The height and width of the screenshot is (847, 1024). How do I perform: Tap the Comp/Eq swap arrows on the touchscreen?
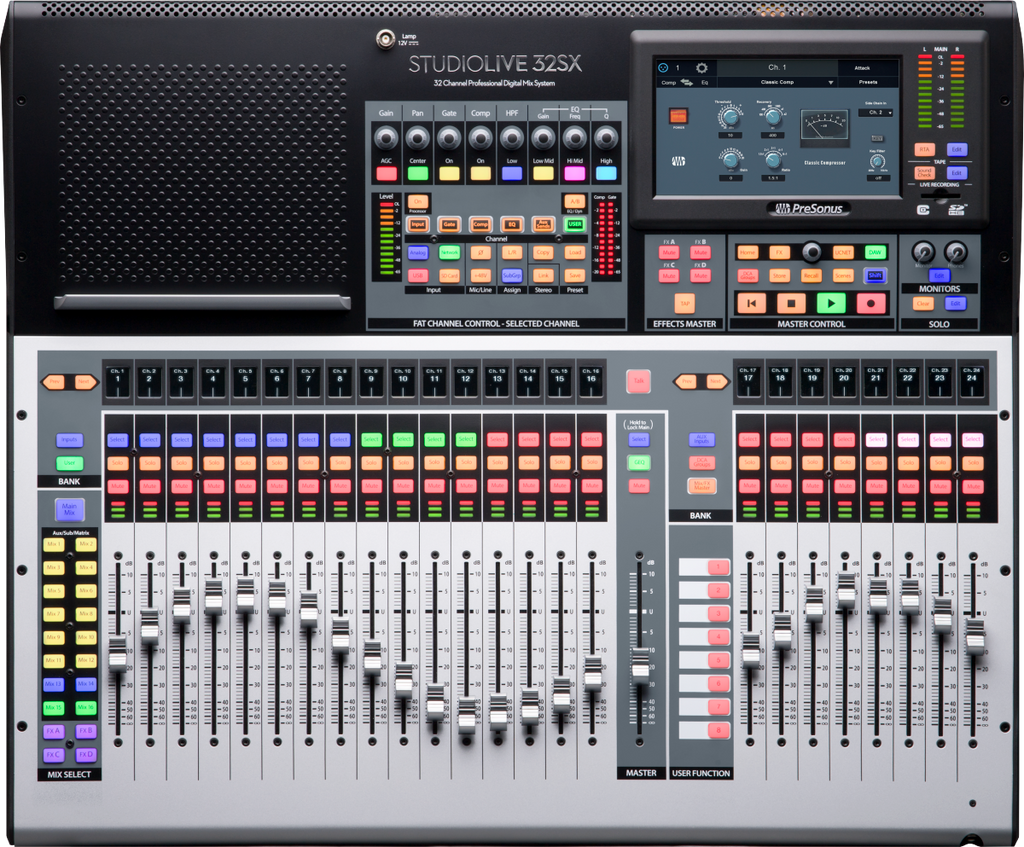(x=686, y=82)
